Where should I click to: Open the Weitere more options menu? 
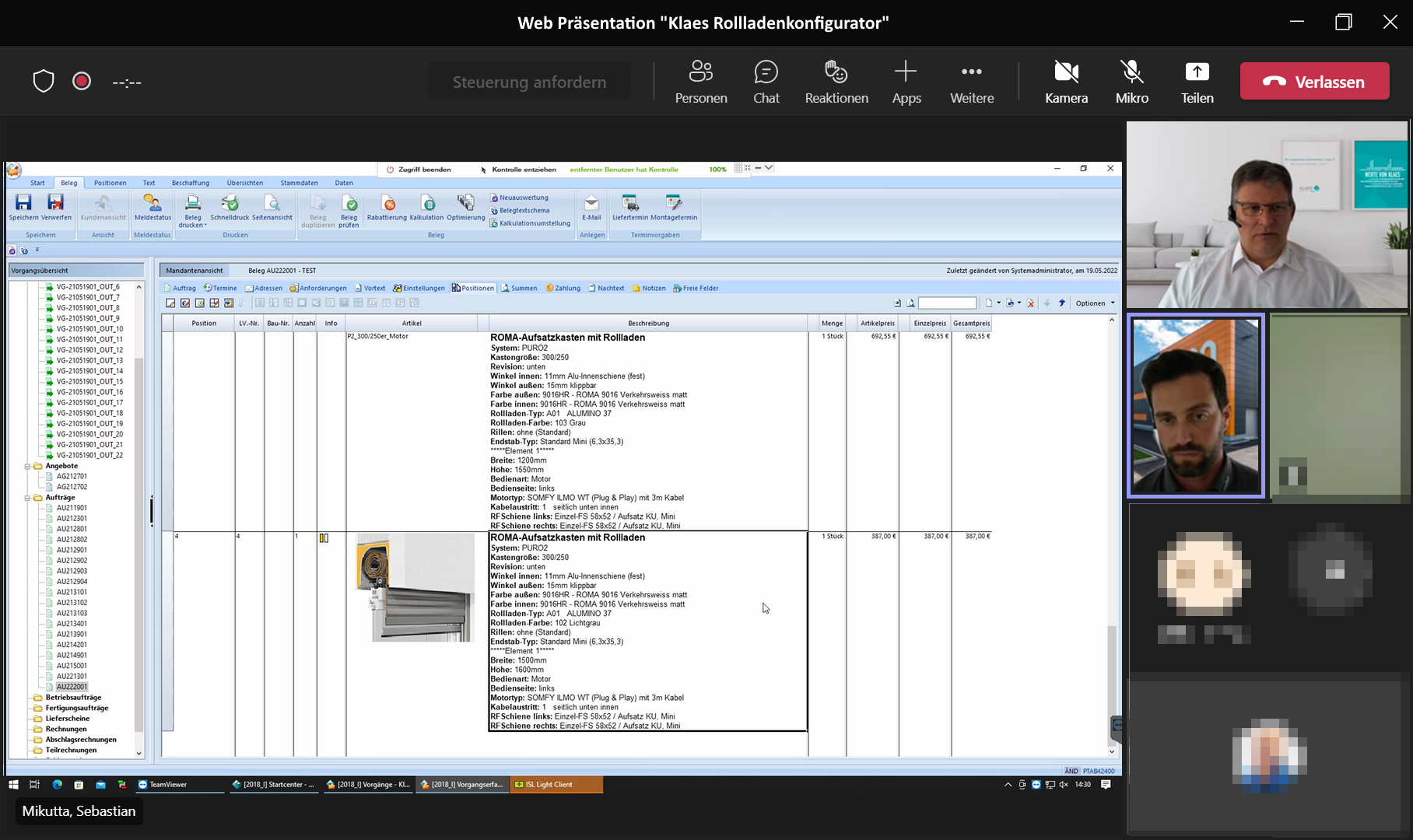click(x=972, y=82)
